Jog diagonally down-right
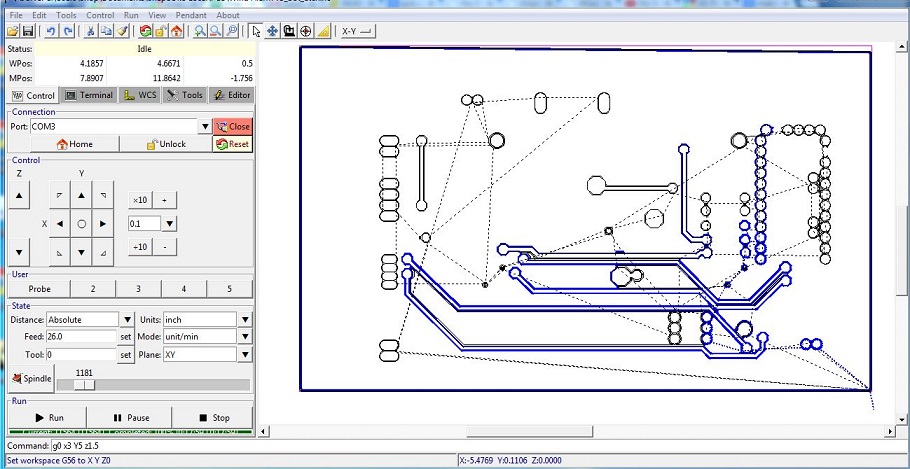The image size is (910, 469). 103,252
